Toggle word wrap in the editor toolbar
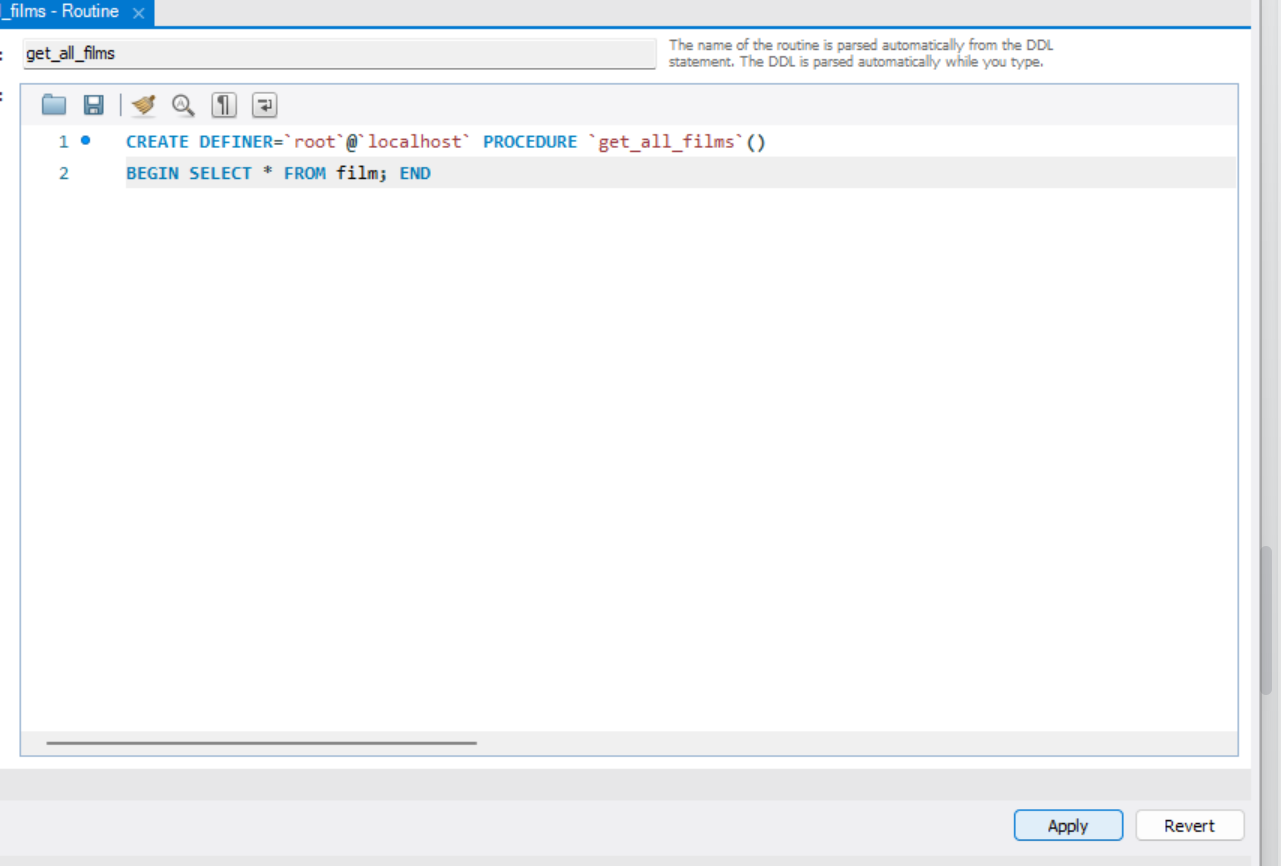Viewport: 1281px width, 866px height. point(264,105)
